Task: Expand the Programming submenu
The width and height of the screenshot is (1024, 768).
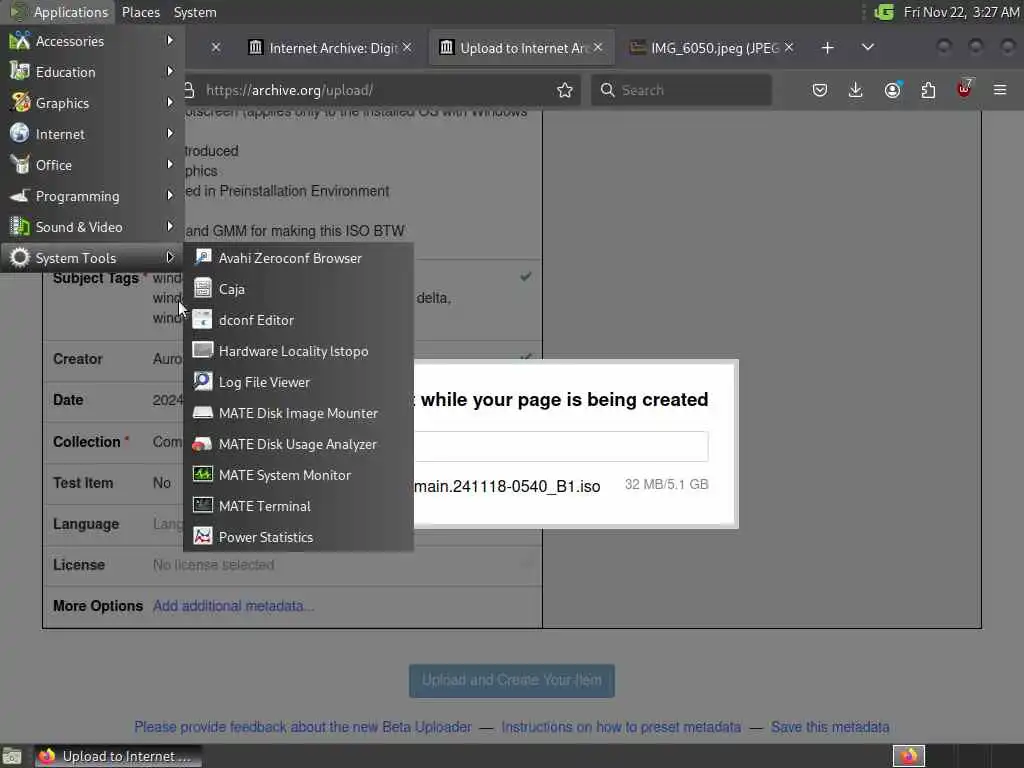Action: click(92, 196)
